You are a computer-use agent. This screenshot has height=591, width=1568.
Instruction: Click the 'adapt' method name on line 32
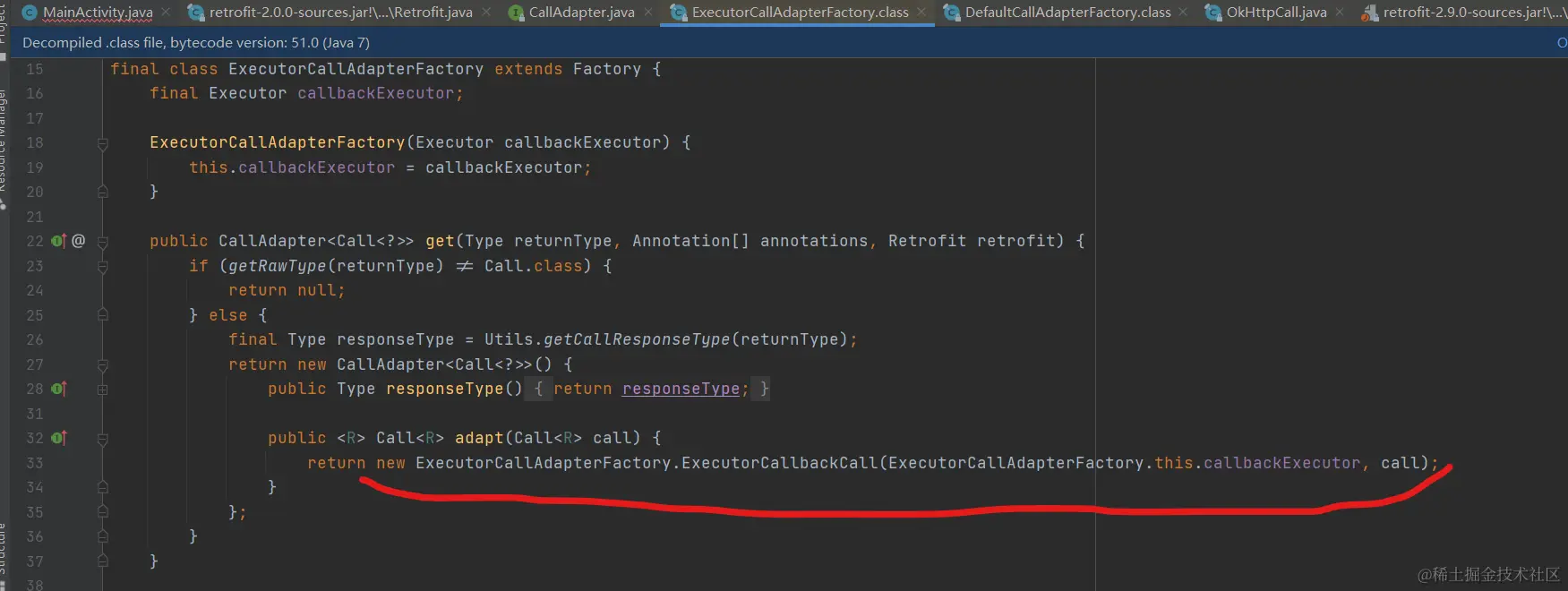(479, 438)
